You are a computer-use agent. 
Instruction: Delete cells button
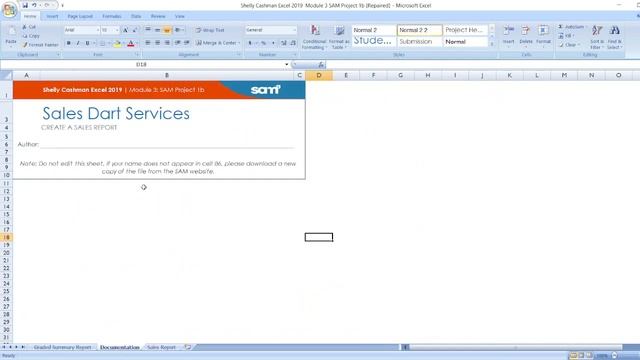pyautogui.click(x=526, y=36)
